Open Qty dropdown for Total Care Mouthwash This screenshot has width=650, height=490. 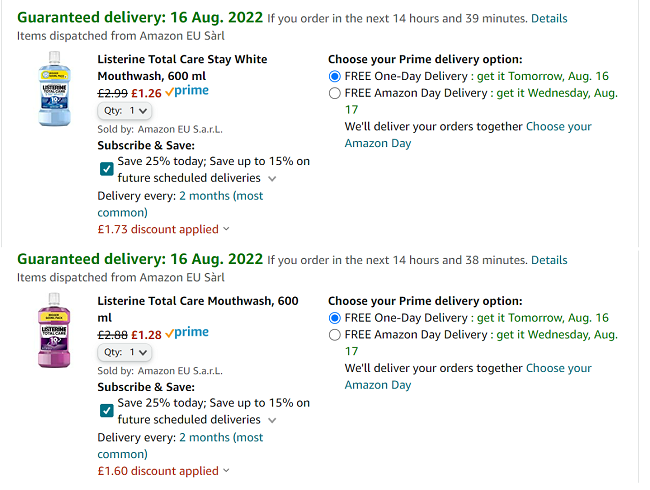(125, 352)
